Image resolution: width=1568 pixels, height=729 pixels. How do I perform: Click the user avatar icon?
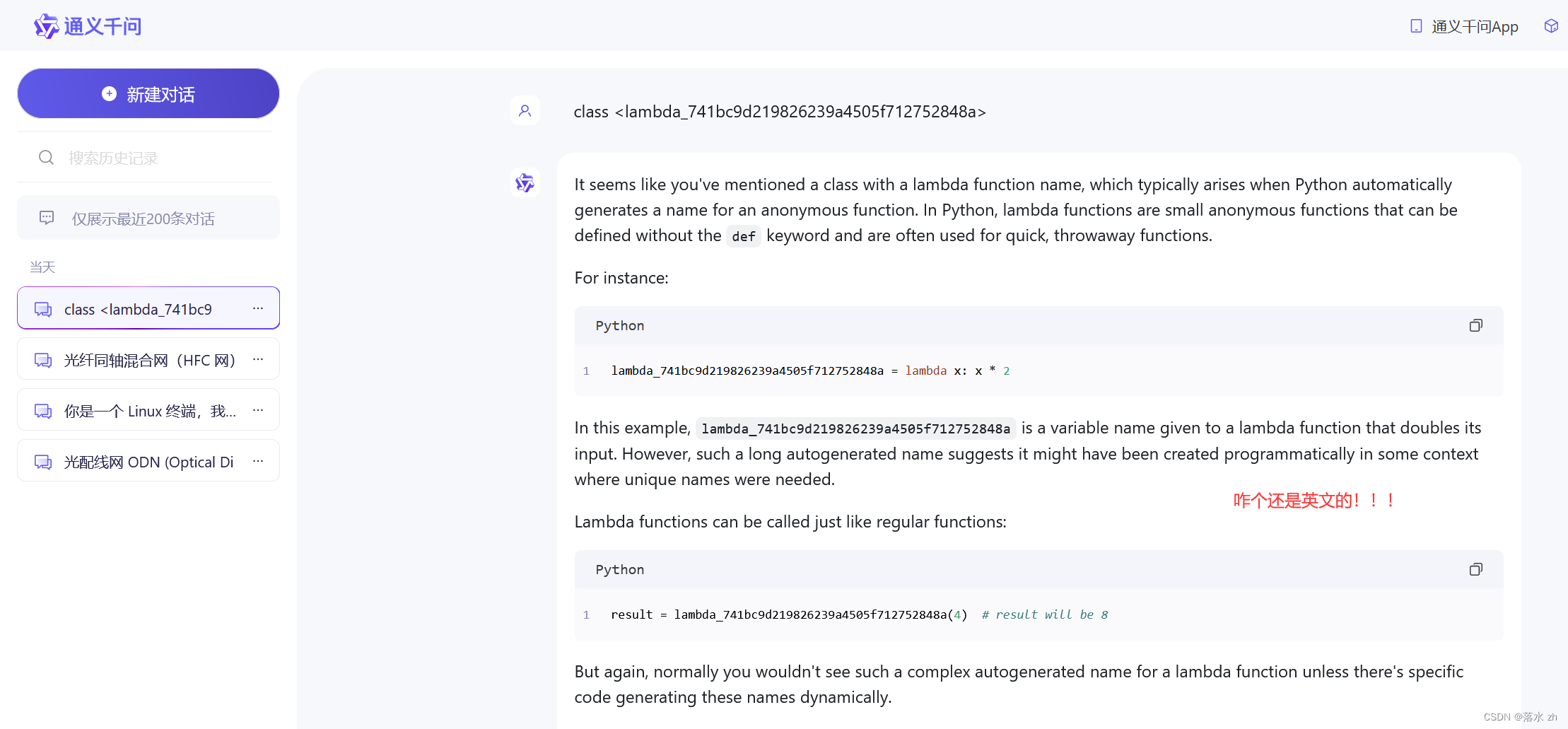click(x=525, y=110)
